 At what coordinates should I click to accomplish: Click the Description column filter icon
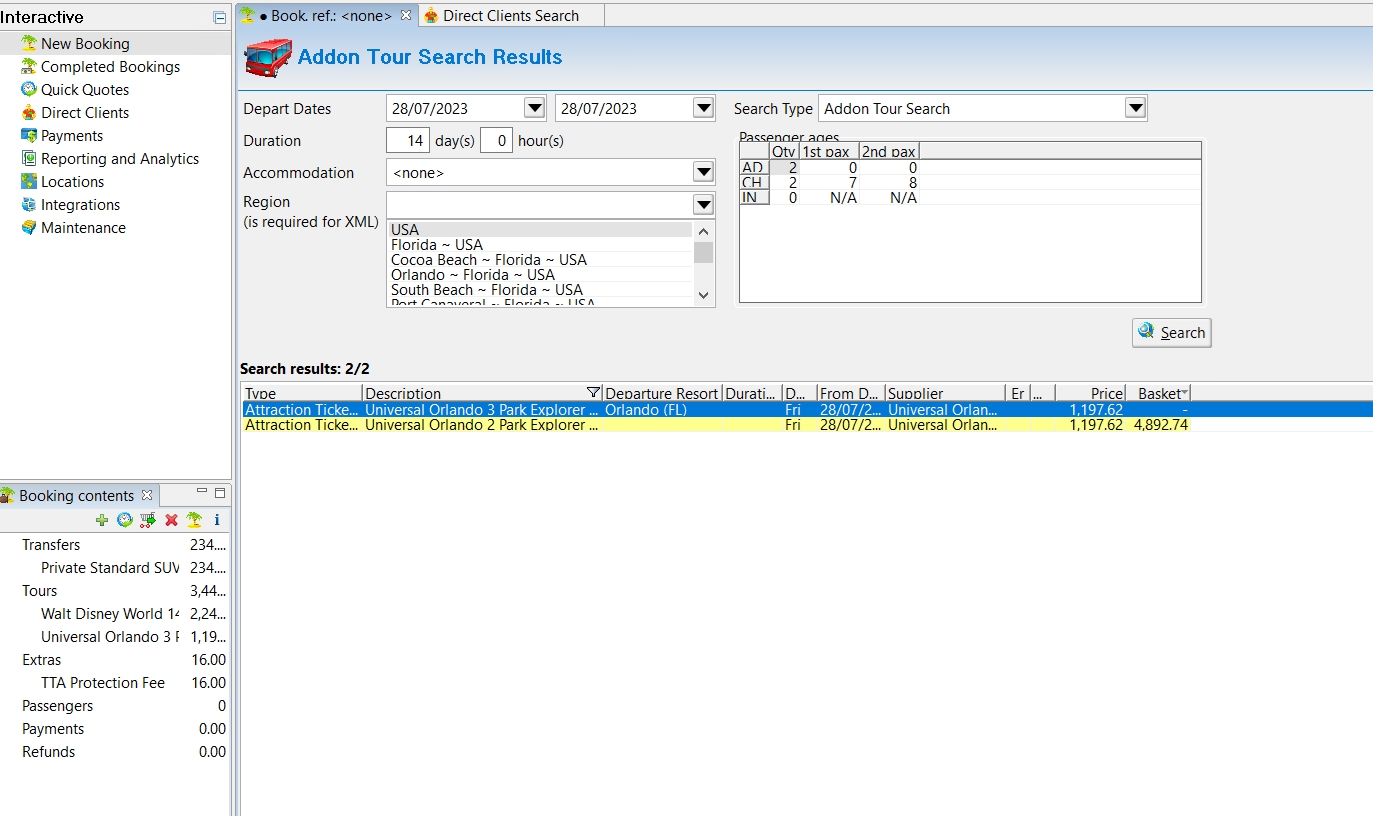(x=594, y=393)
